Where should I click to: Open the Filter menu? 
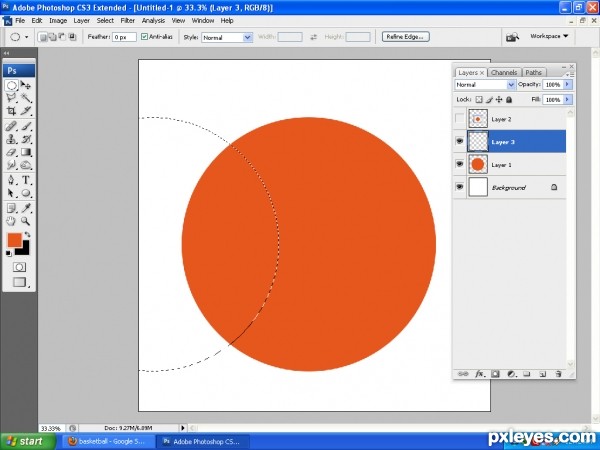coord(127,21)
